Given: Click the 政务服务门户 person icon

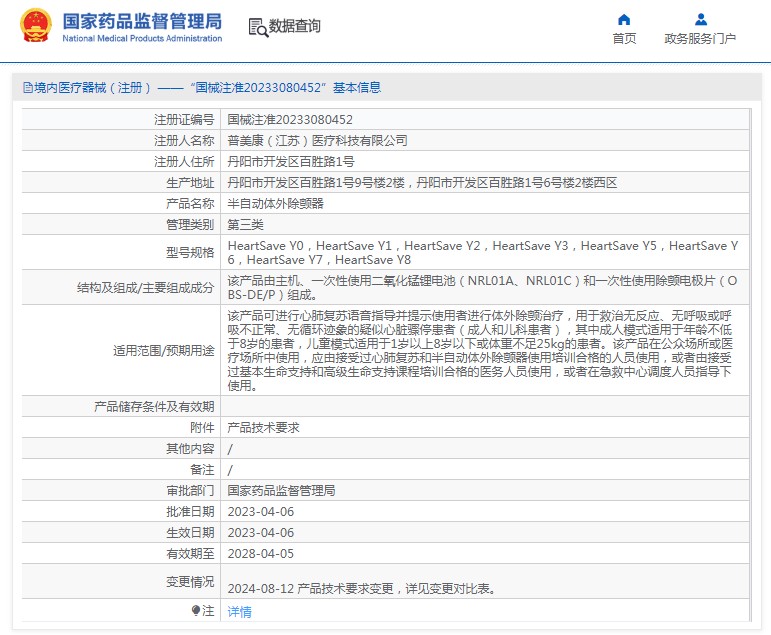Looking at the screenshot, I should [700, 19].
